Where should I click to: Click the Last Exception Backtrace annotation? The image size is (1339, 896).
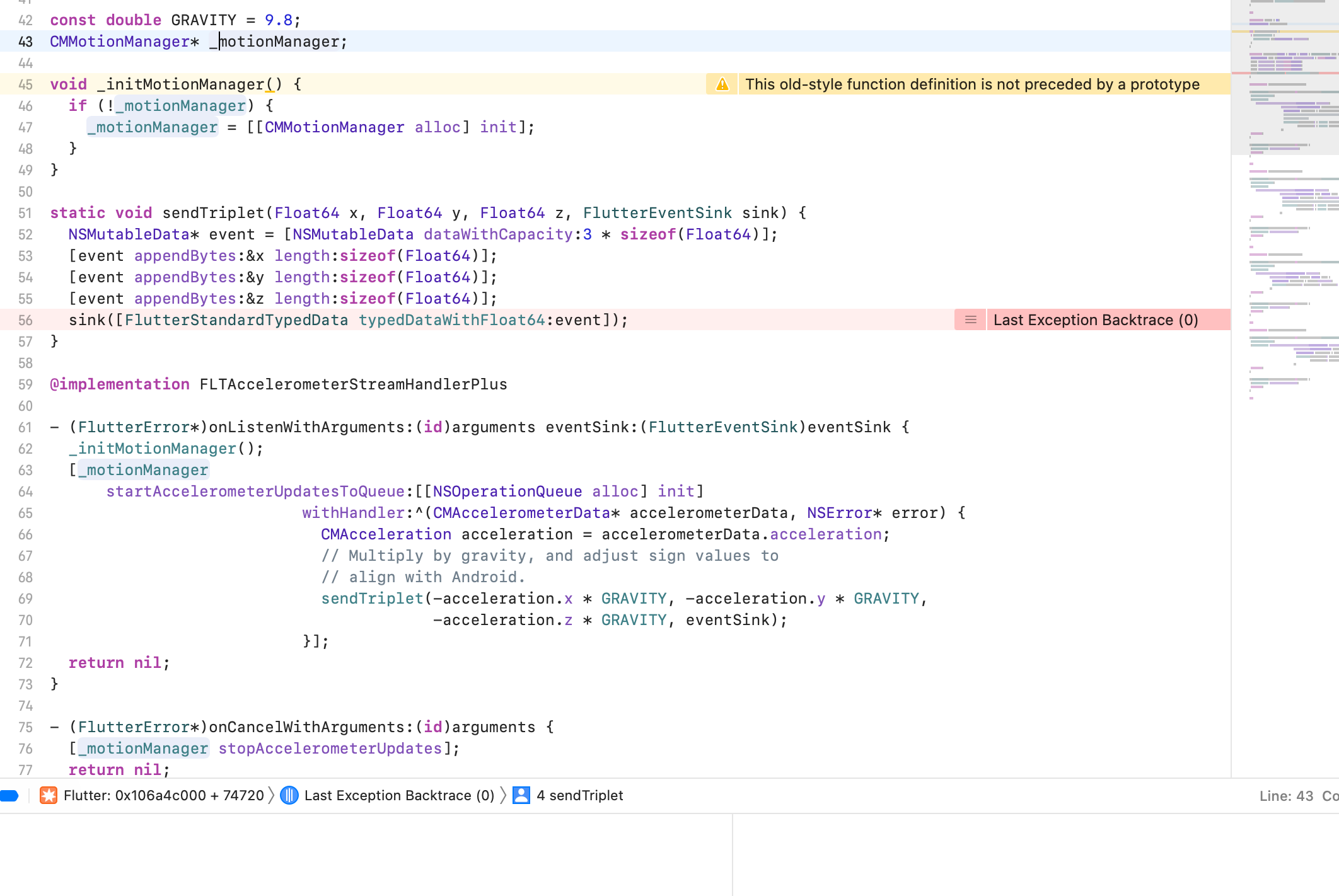(1095, 320)
